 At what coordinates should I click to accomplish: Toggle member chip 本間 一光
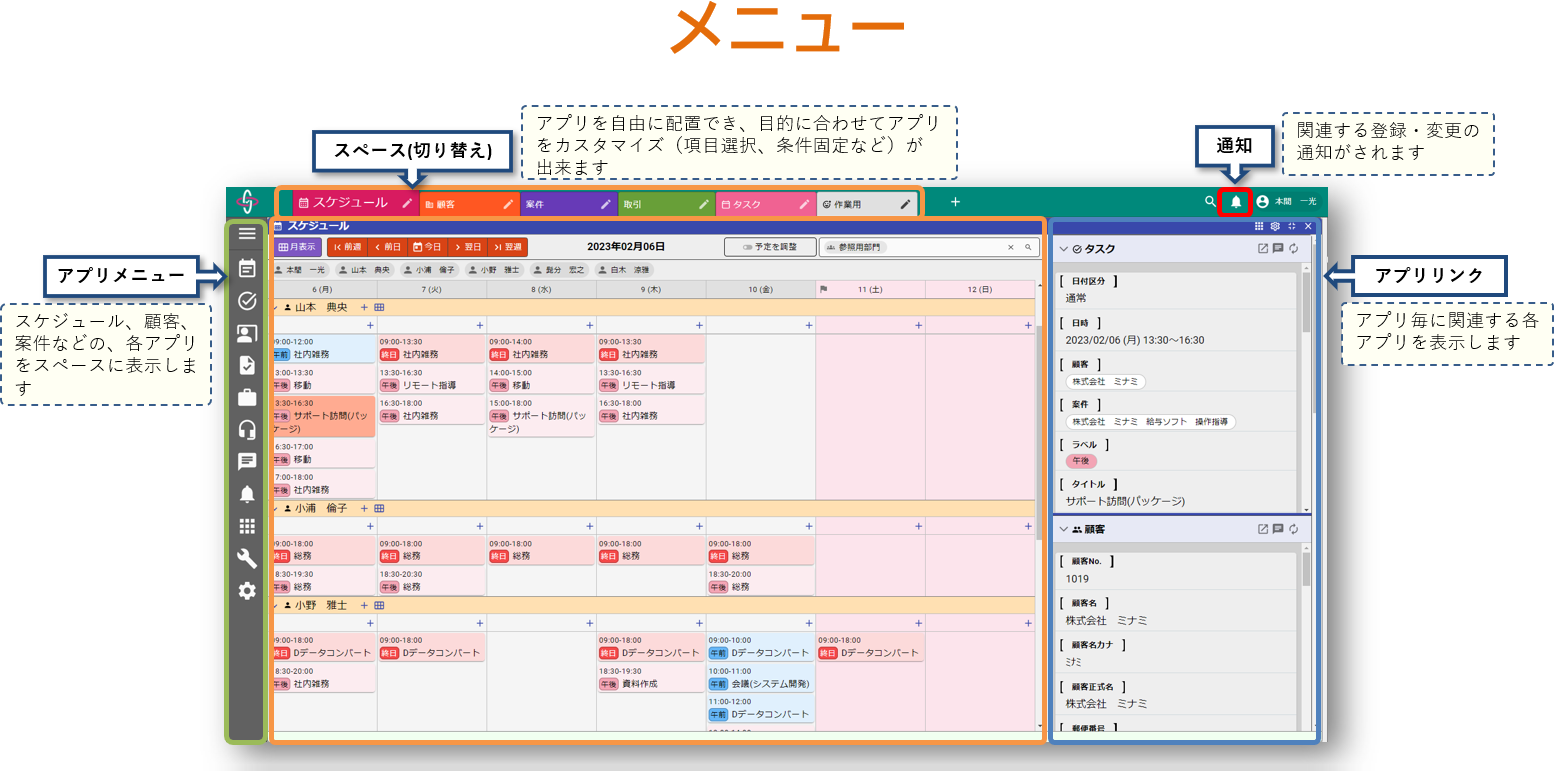pyautogui.click(x=301, y=270)
